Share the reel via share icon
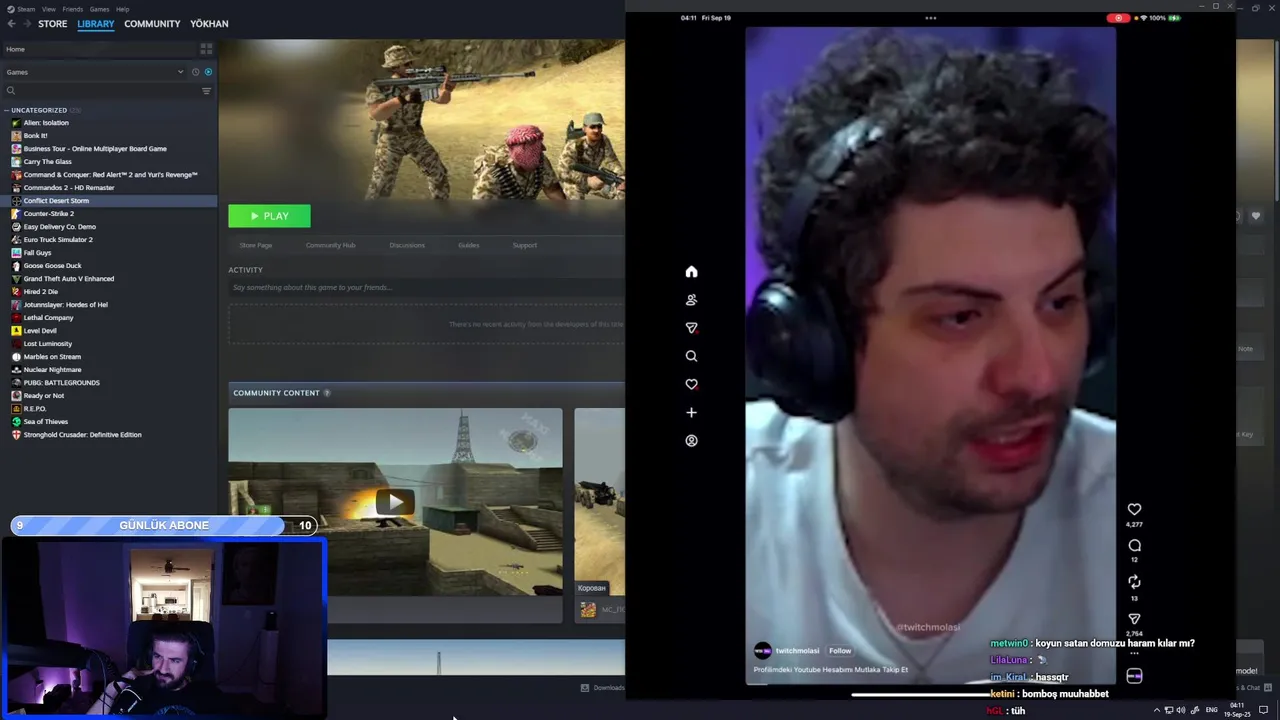Image resolution: width=1280 pixels, height=720 pixels. [1134, 619]
